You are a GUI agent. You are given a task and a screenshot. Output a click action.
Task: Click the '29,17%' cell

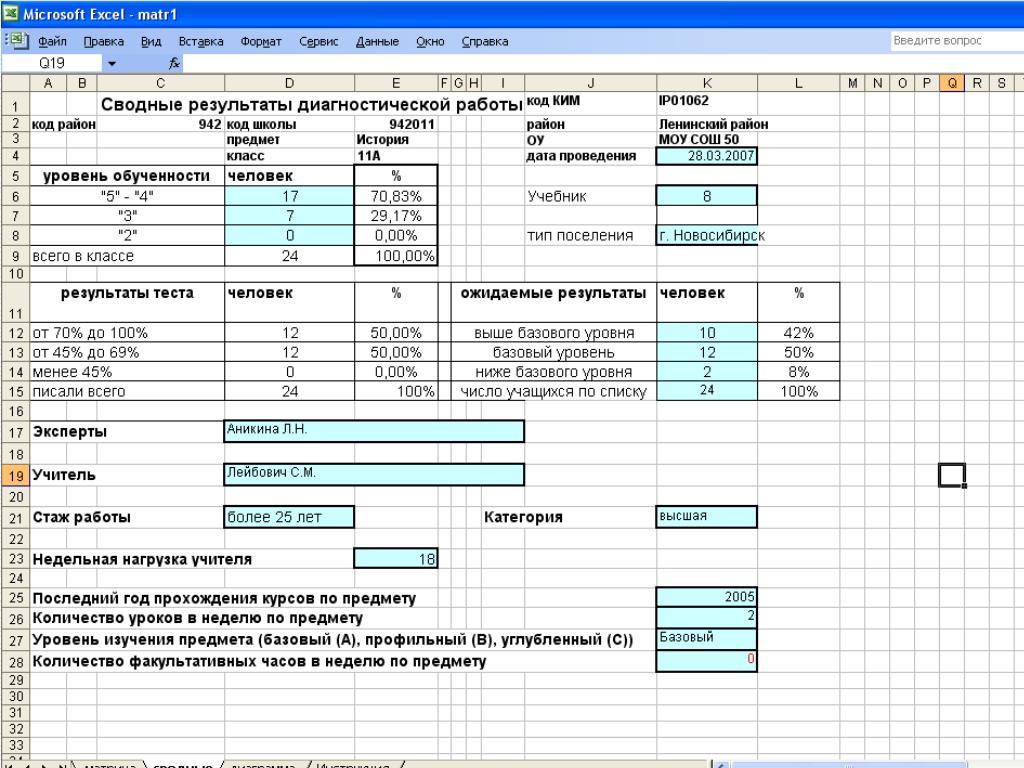pos(396,216)
